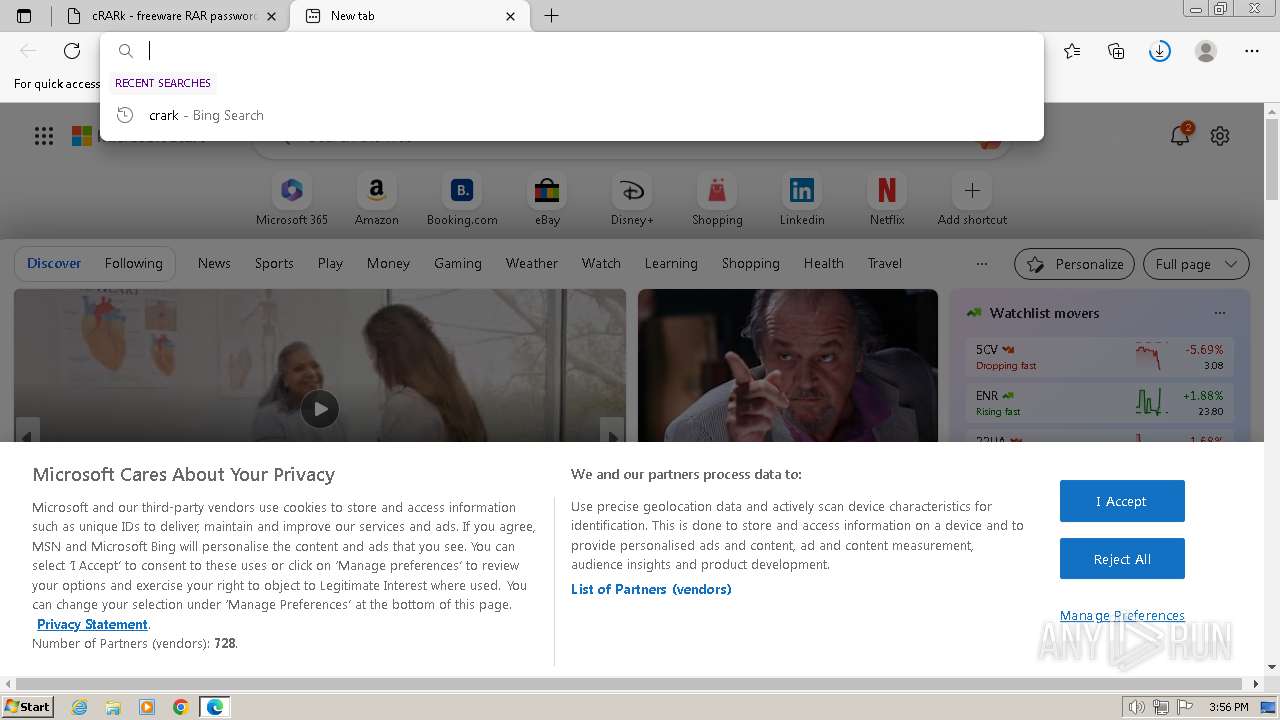Image resolution: width=1280 pixels, height=720 pixels.
Task: Open eBay shortcut
Action: click(547, 201)
